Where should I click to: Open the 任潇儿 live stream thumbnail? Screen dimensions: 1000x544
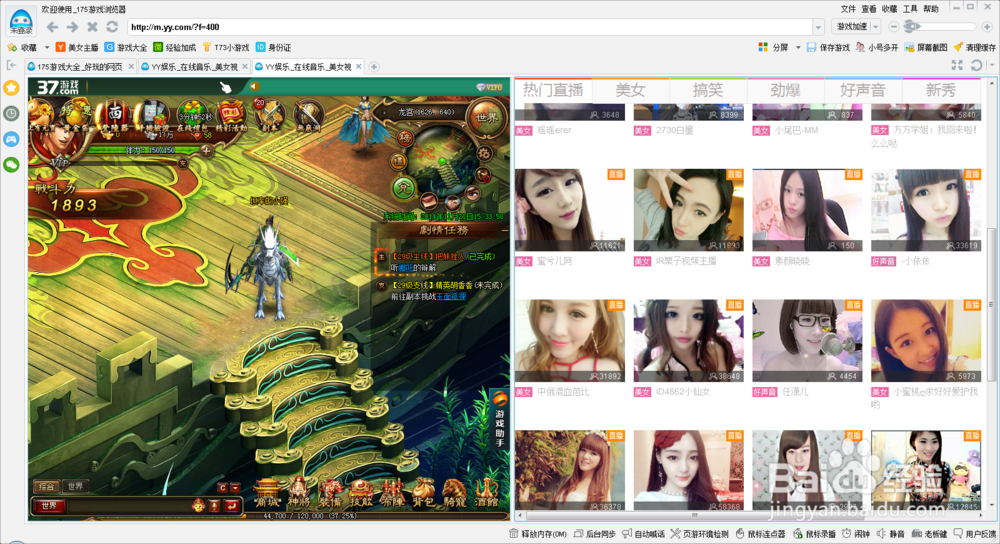(807, 341)
